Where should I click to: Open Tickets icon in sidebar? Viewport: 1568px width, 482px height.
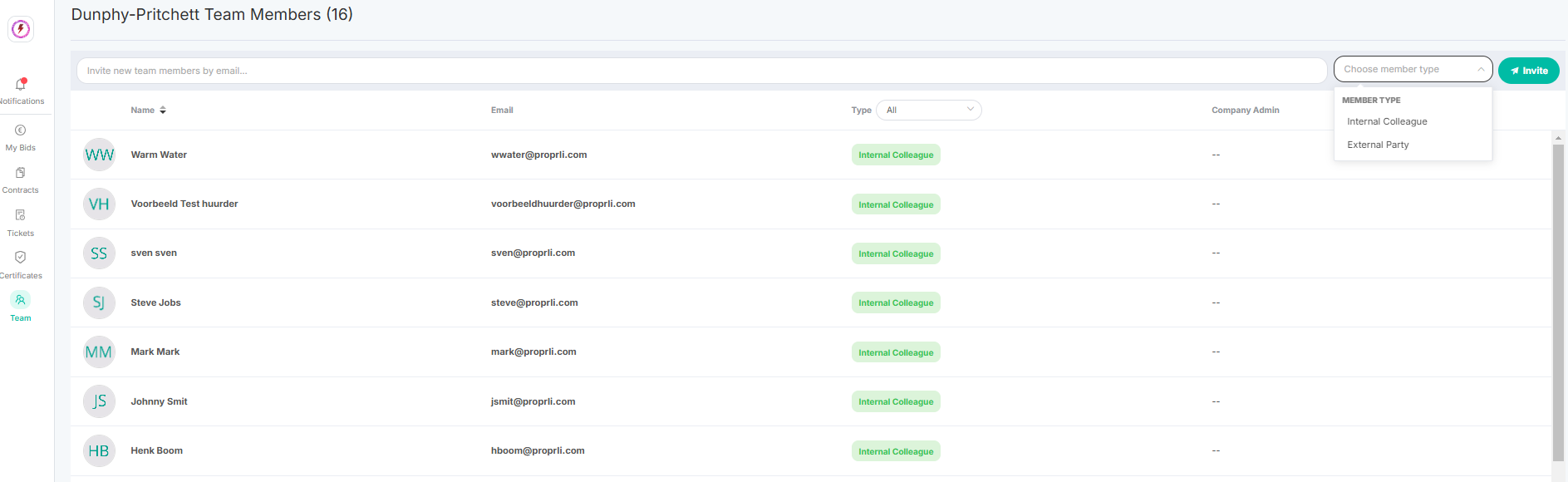[21, 215]
